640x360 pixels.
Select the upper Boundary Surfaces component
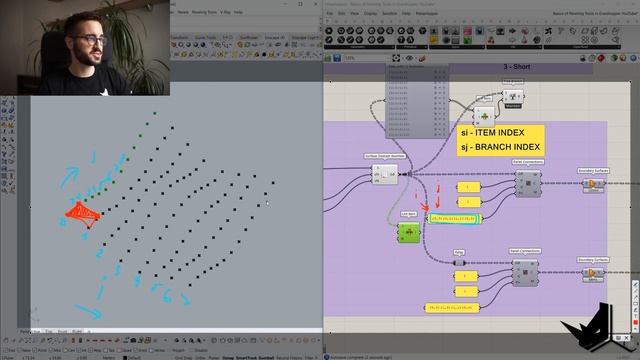pos(593,184)
